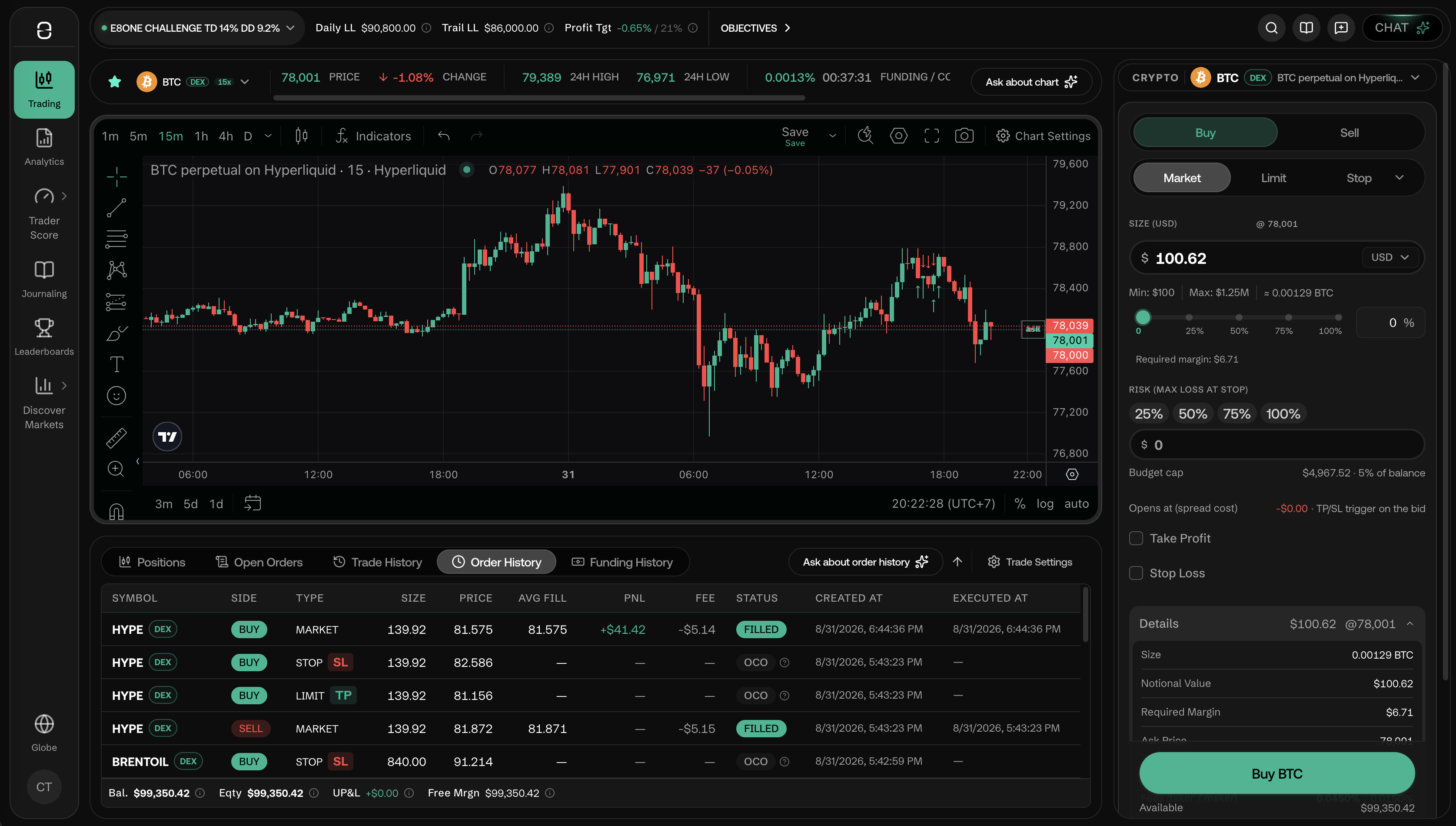This screenshot has height=826, width=1456.
Task: Select the Fibonacci retracement tool
Action: pos(116,239)
